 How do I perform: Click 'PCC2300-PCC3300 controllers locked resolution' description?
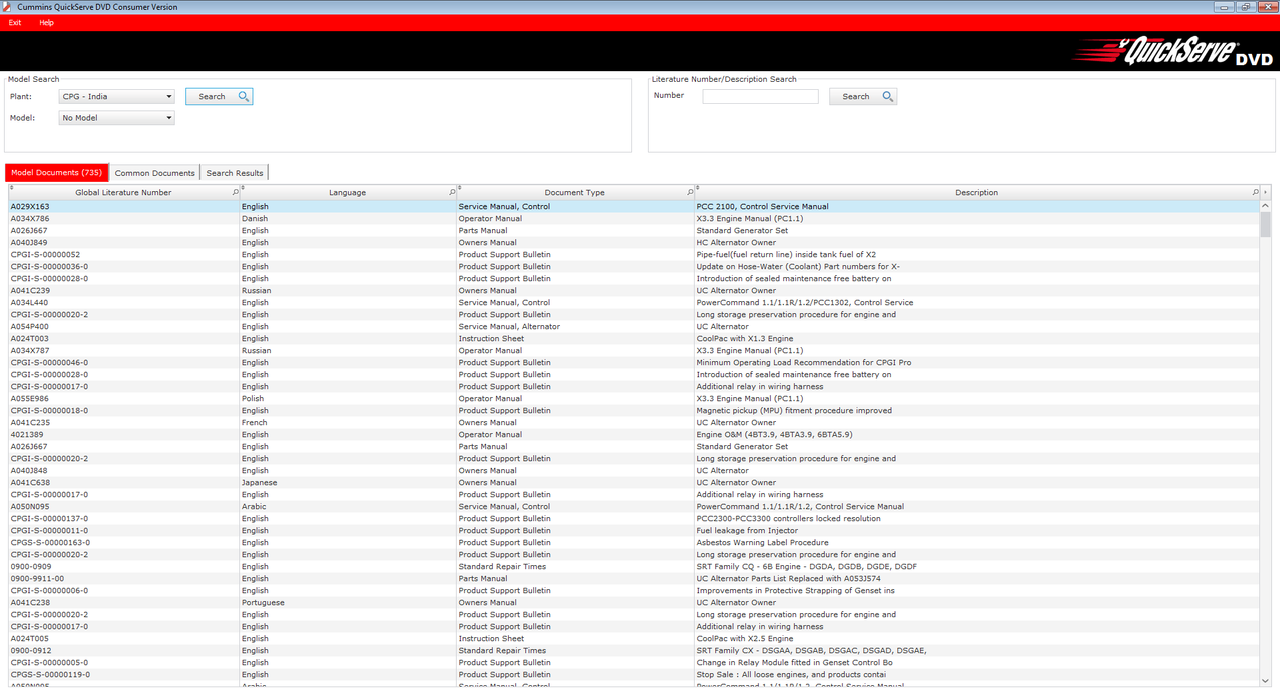[788, 519]
